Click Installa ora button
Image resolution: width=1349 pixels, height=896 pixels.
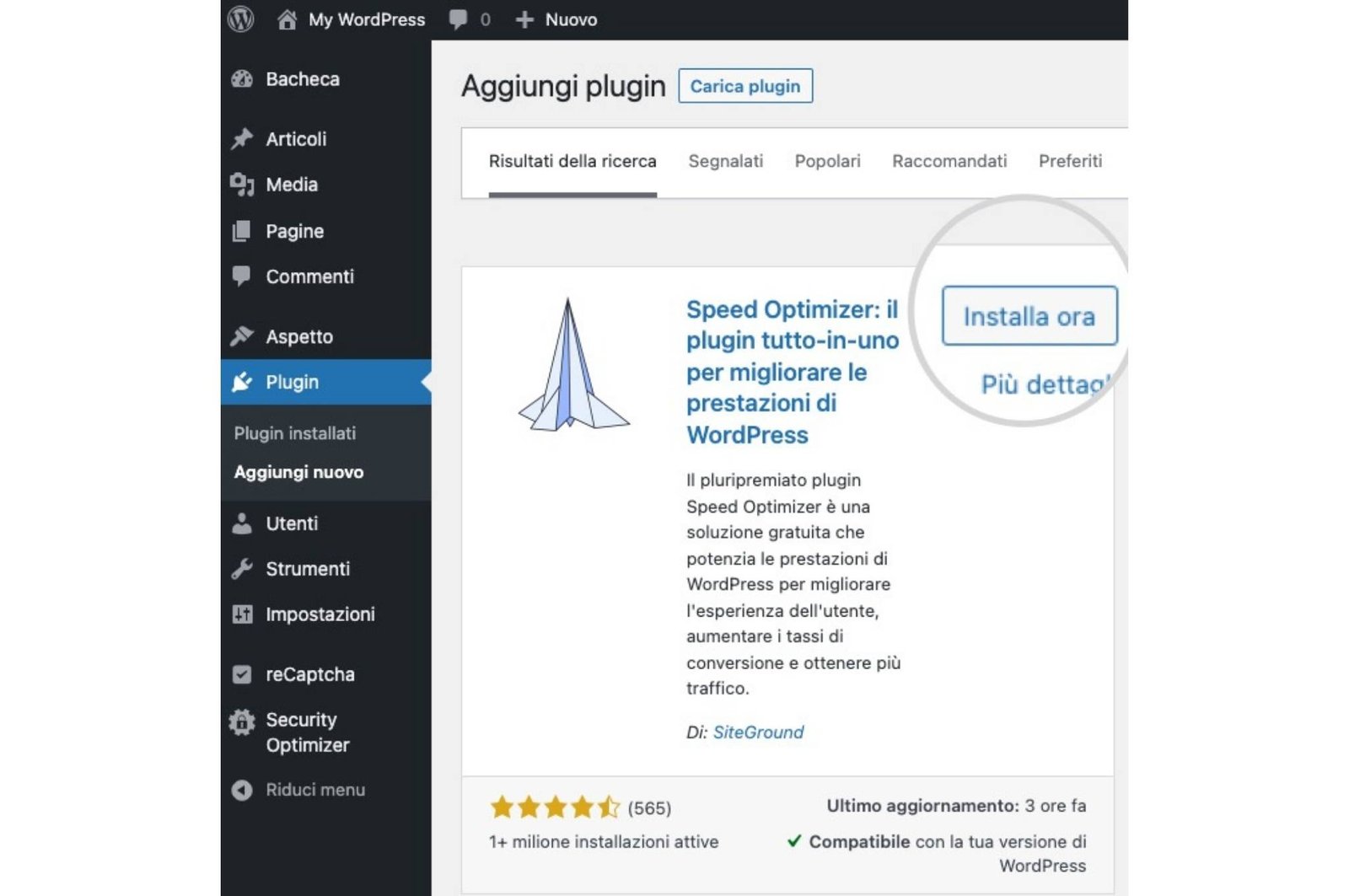click(1029, 316)
